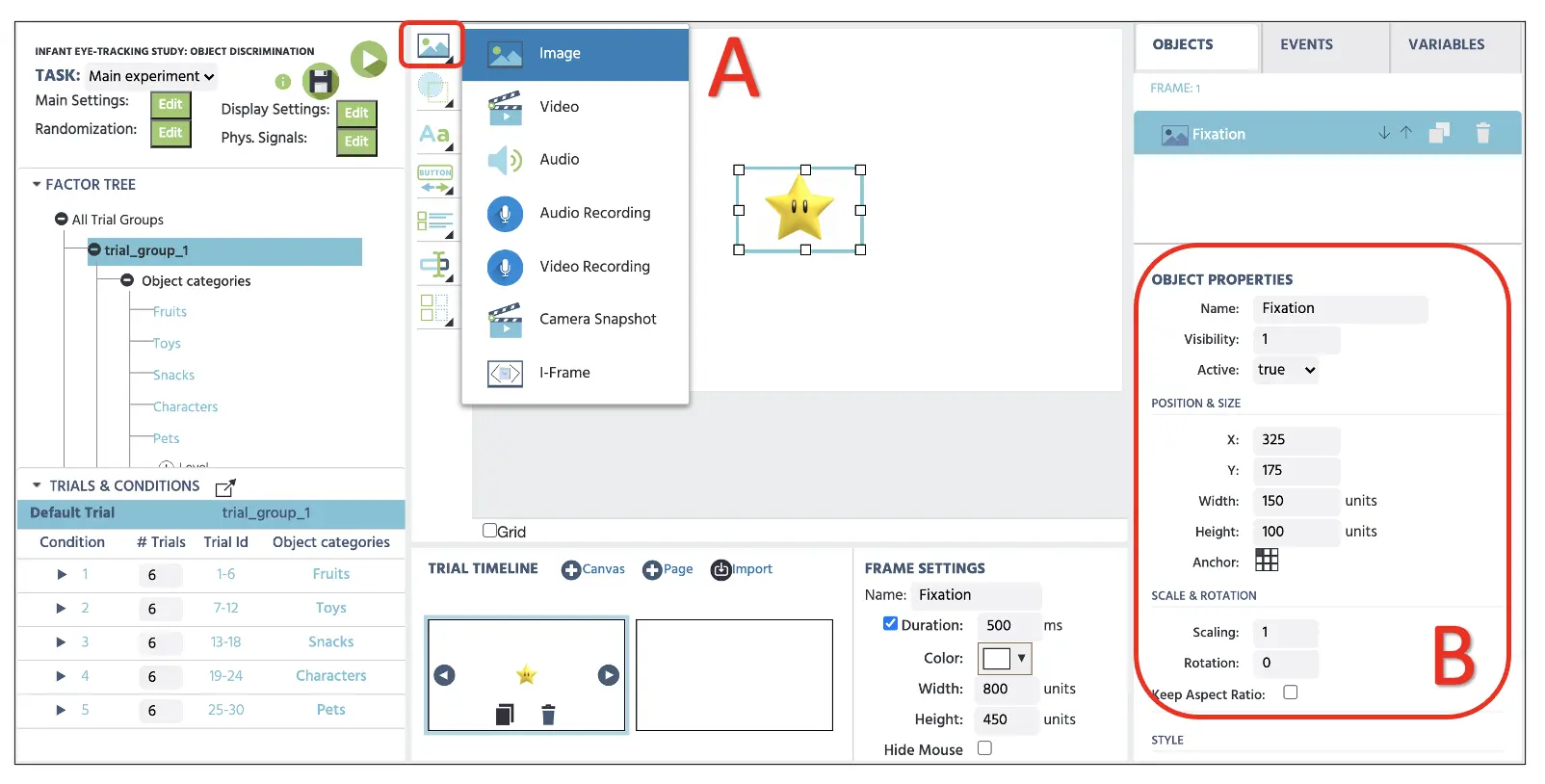Choose I-Frame from the menu
1545x784 pixels.
pos(576,373)
